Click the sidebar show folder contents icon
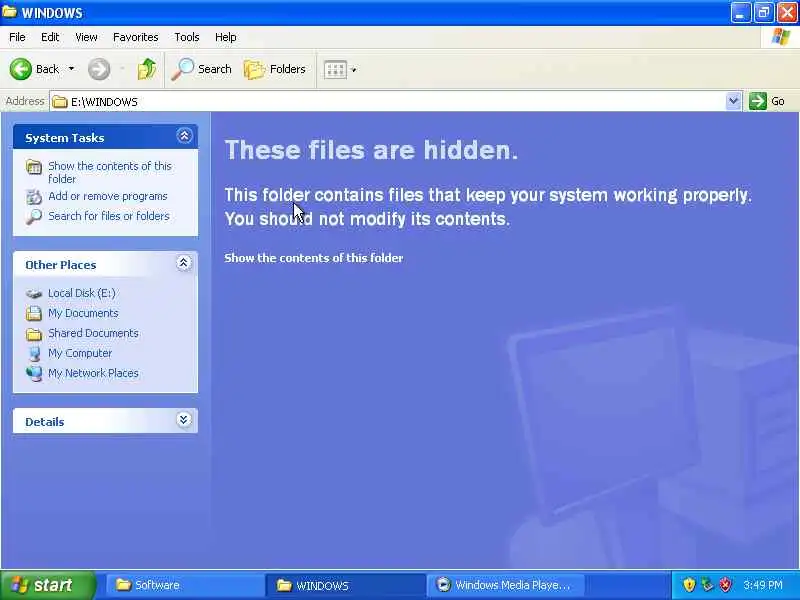Viewport: 800px width, 600px height. point(34,167)
